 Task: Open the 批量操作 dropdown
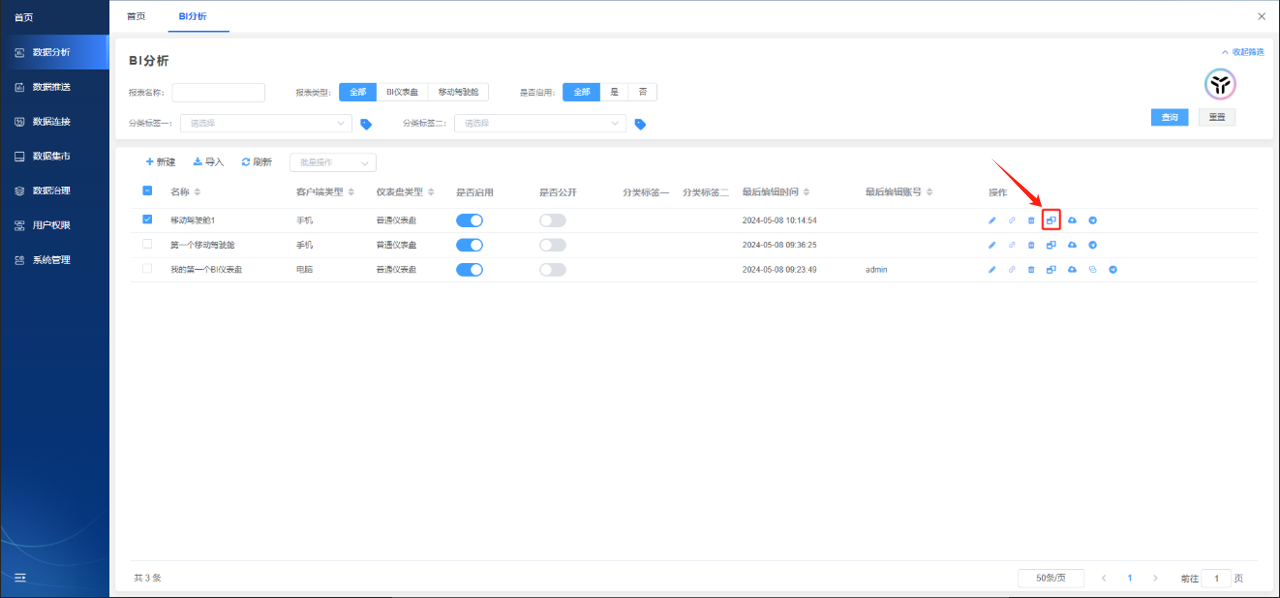point(333,162)
